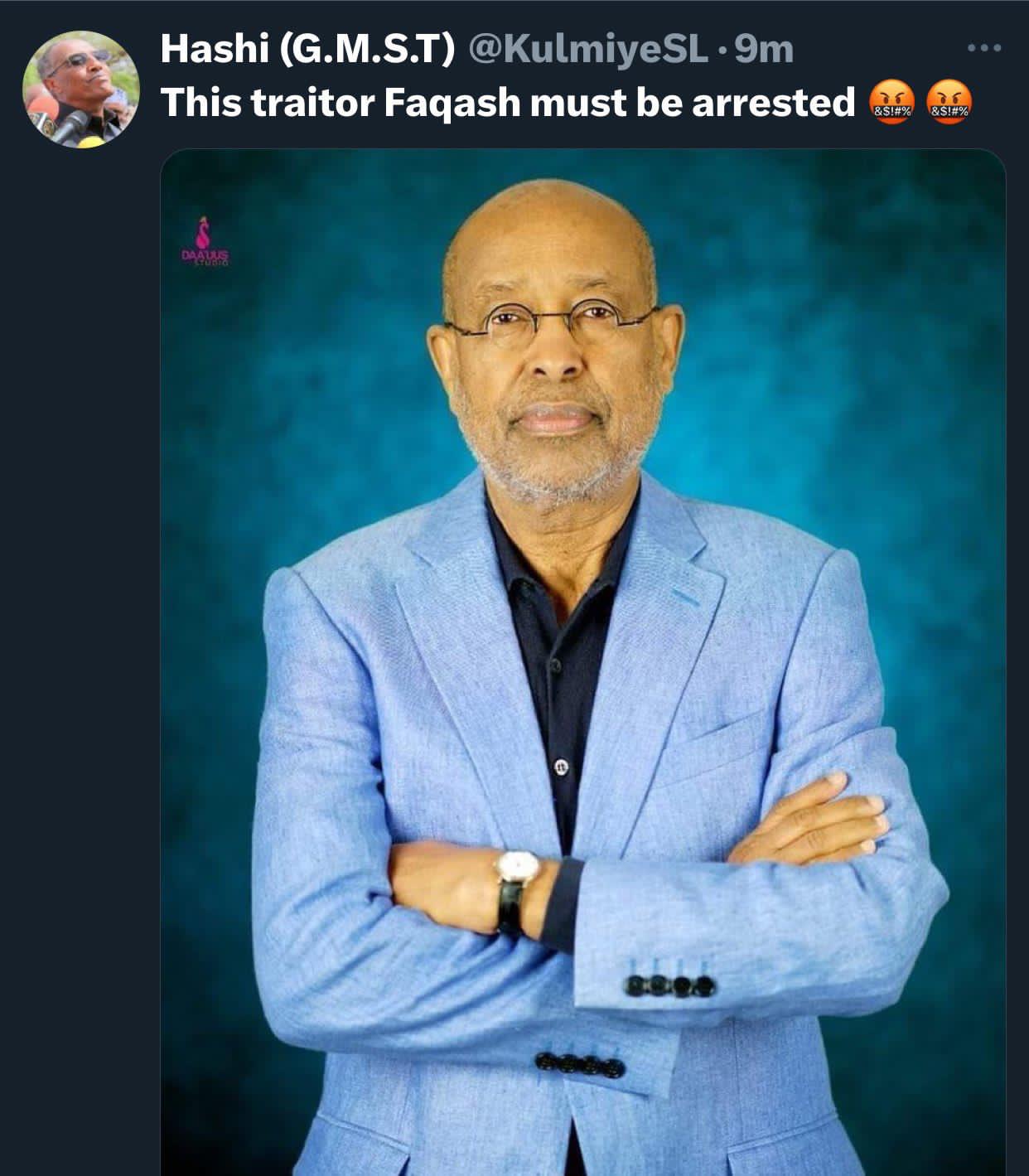Click the pink Daauus Studio watermark logo
The image size is (1029, 1176).
click(205, 242)
